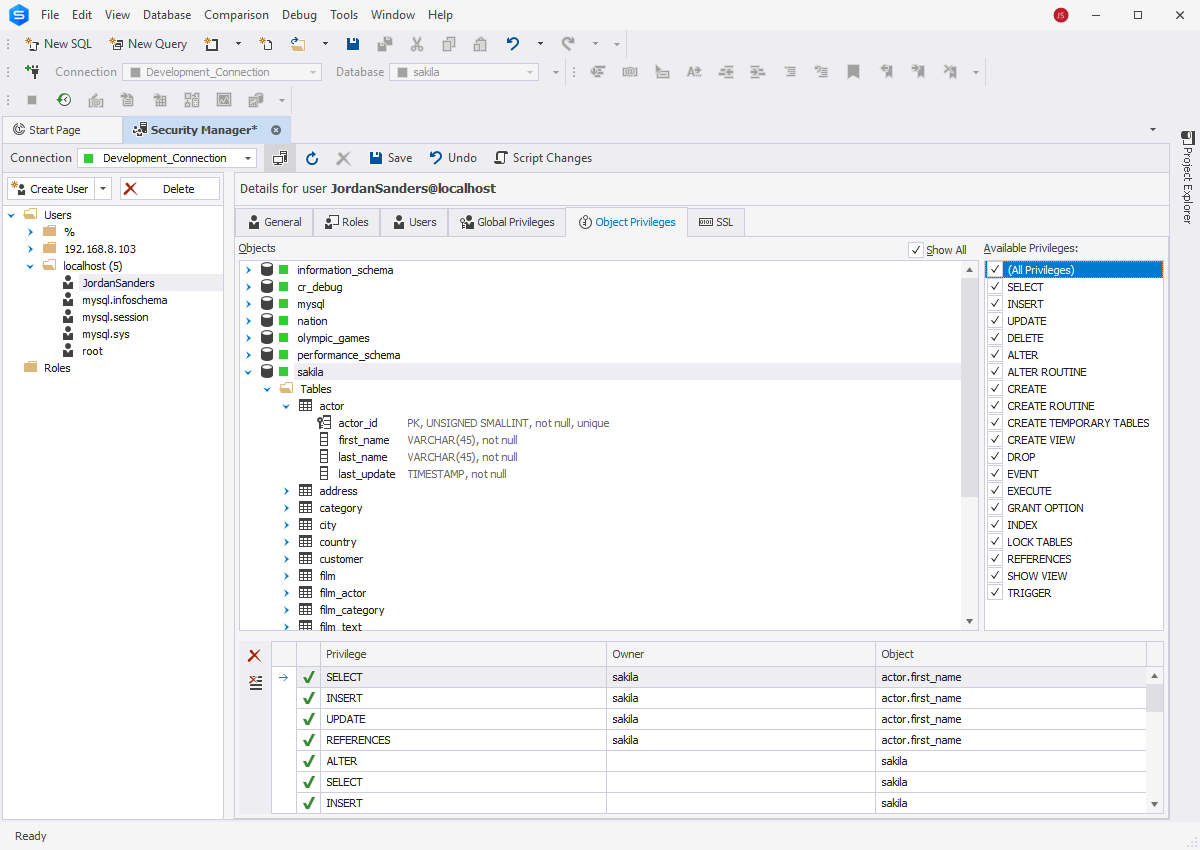Click the Refresh icon in Security Manager toolbar
Screen dimensions: 1200x850
click(x=312, y=158)
